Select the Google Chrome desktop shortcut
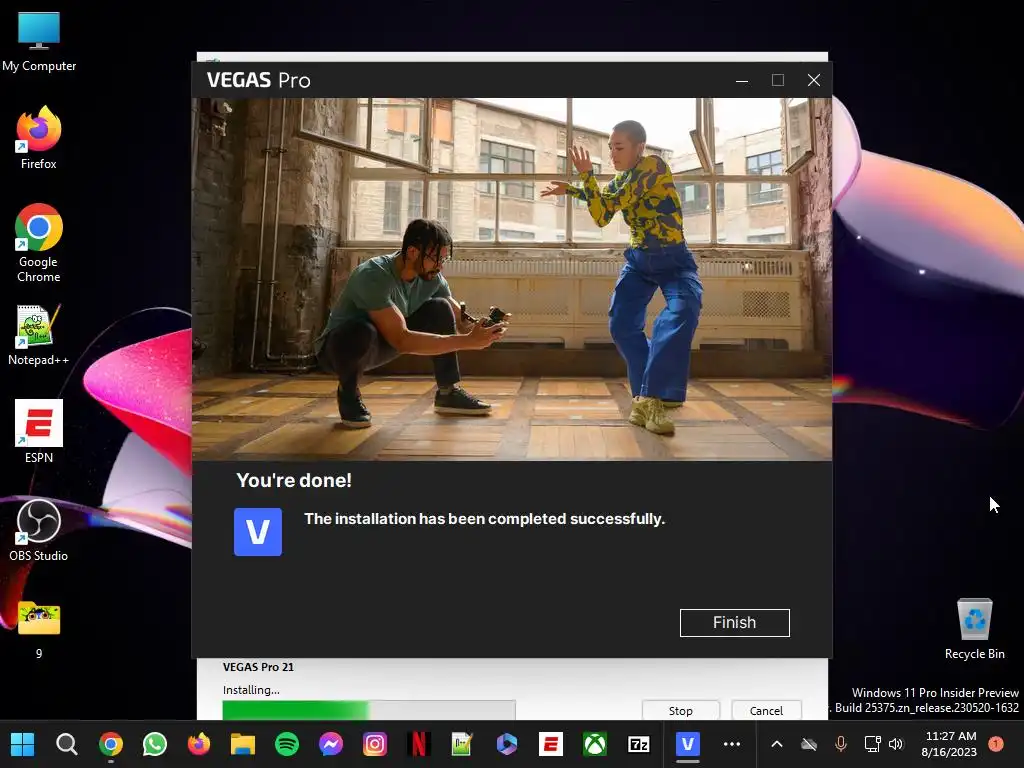This screenshot has width=1024, height=768. point(39,243)
